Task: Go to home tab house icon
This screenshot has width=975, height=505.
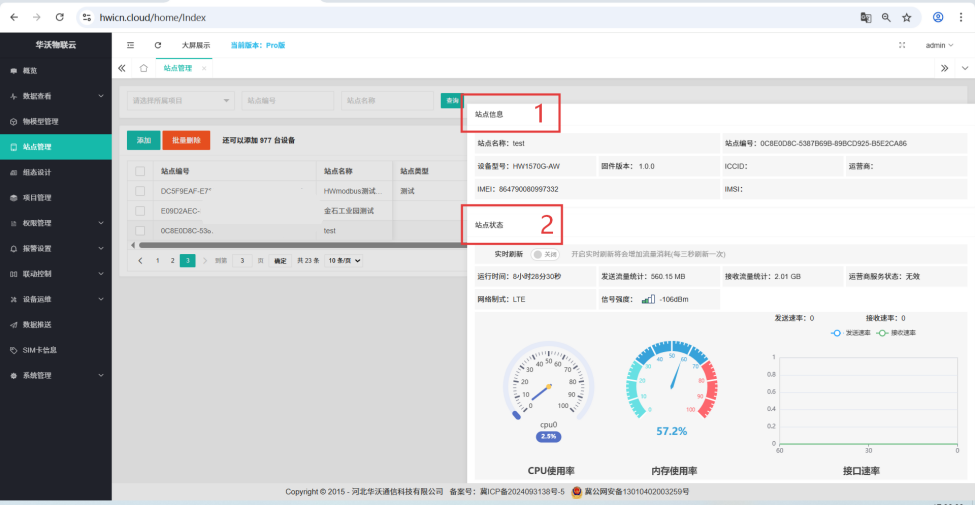Action: (x=144, y=68)
